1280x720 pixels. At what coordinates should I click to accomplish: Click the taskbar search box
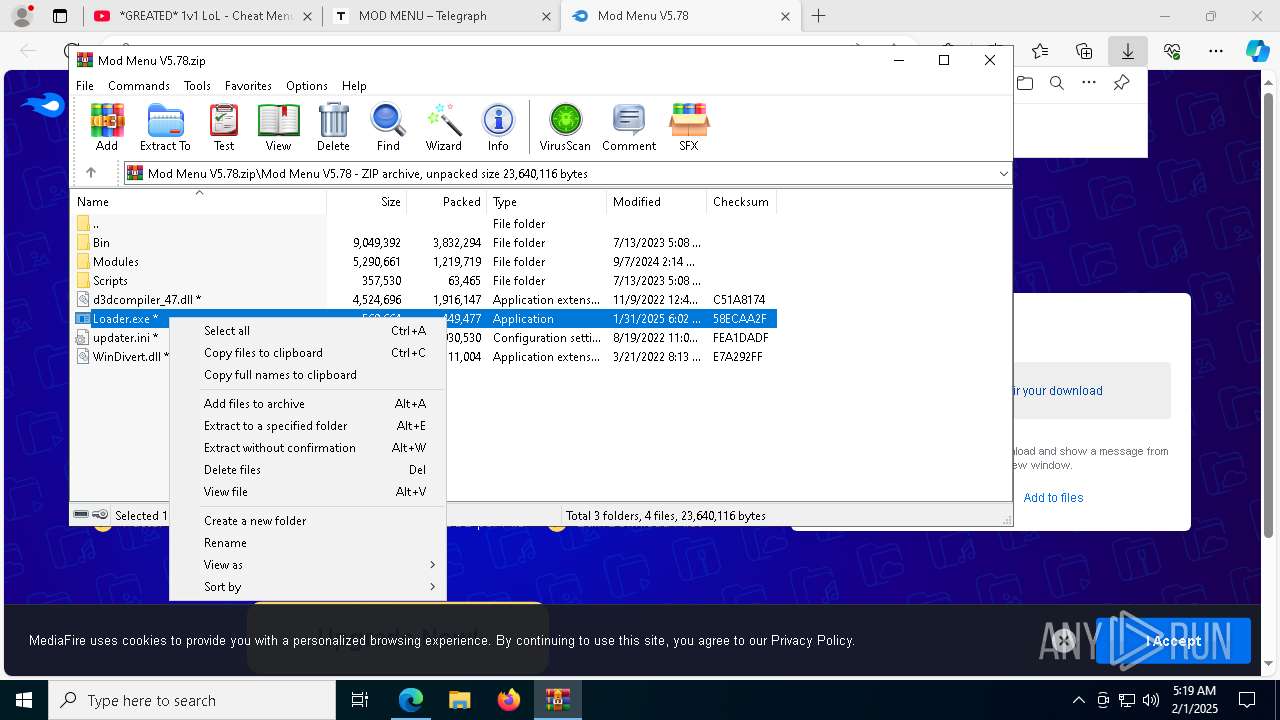192,700
